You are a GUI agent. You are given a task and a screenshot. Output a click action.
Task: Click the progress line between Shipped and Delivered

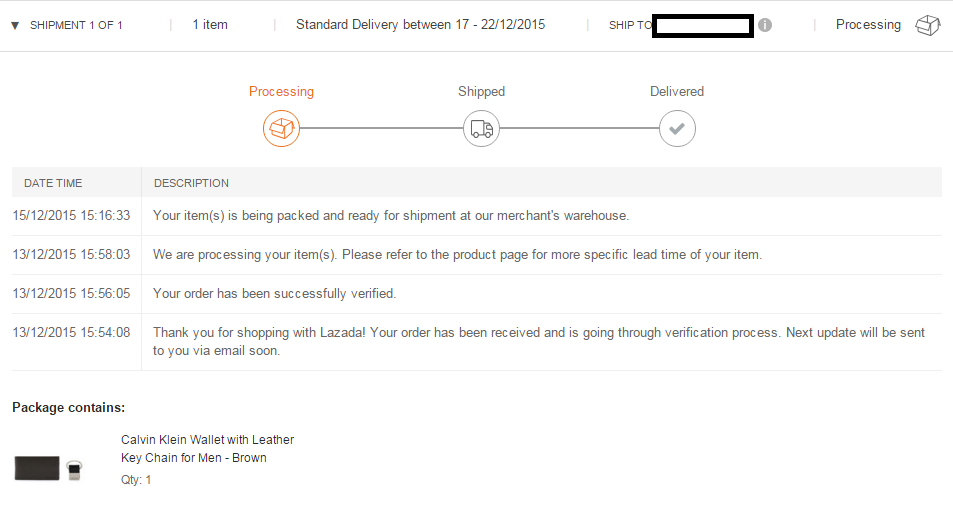pos(579,128)
